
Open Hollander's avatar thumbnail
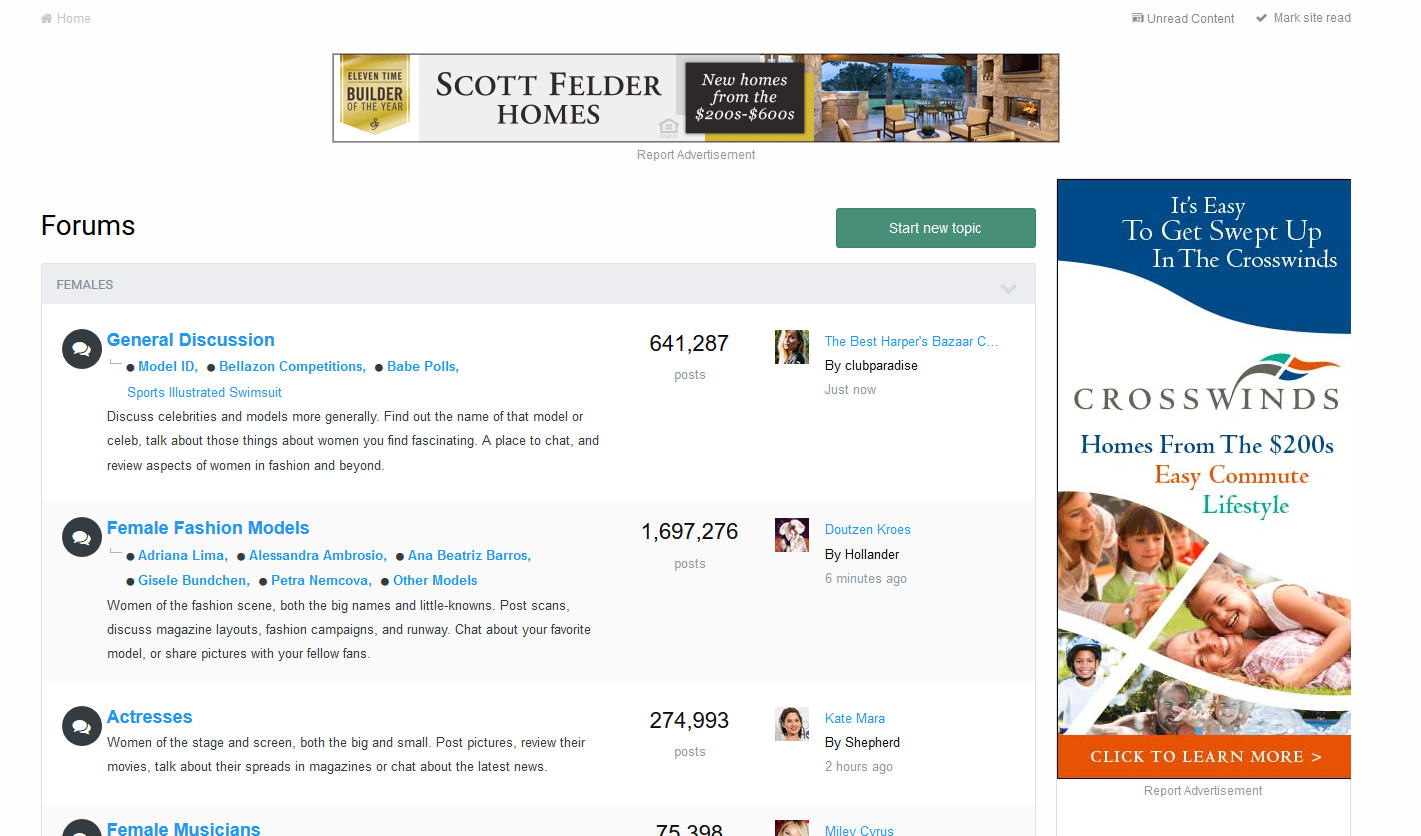[791, 535]
